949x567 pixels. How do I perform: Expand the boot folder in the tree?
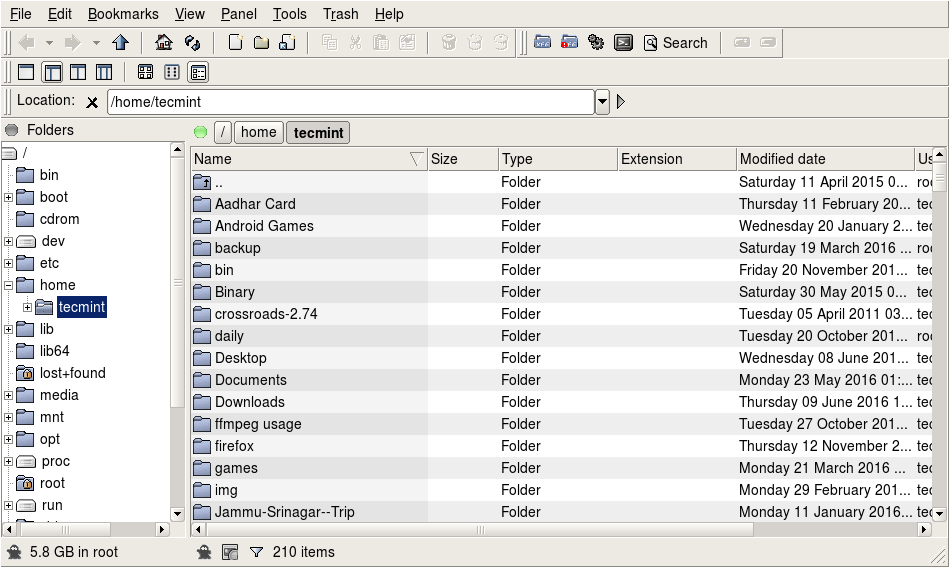pyautogui.click(x=9, y=197)
